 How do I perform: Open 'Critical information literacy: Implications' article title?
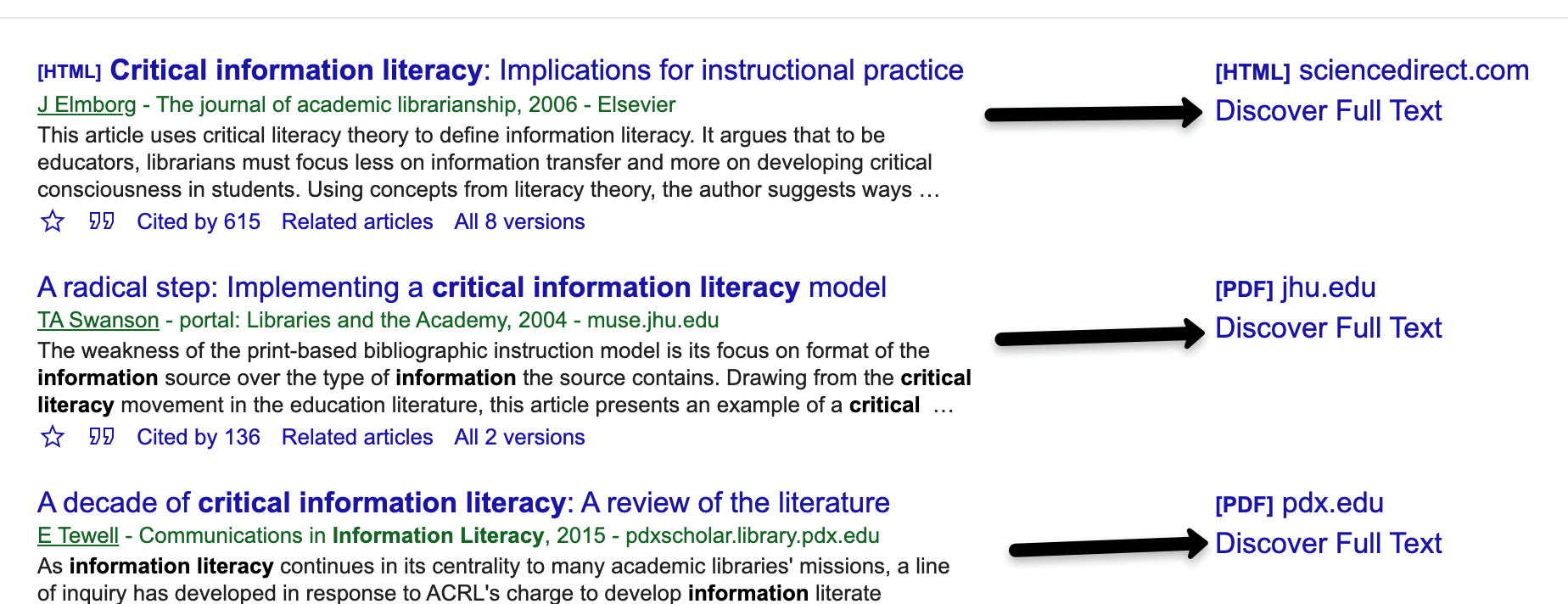[536, 70]
